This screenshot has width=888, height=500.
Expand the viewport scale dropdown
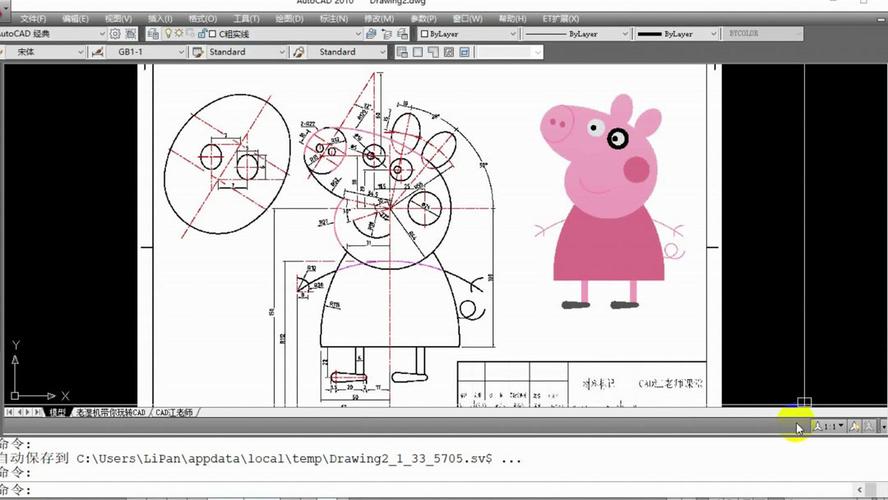(x=537, y=53)
